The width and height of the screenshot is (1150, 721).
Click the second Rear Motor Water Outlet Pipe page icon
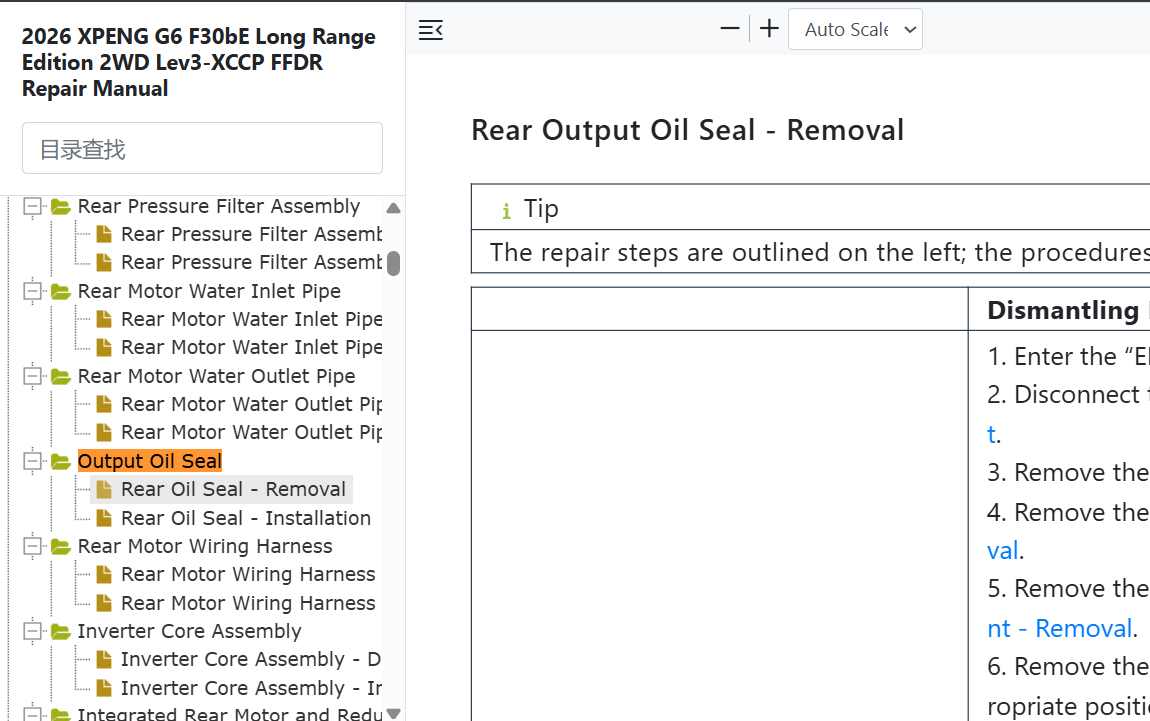[104, 432]
